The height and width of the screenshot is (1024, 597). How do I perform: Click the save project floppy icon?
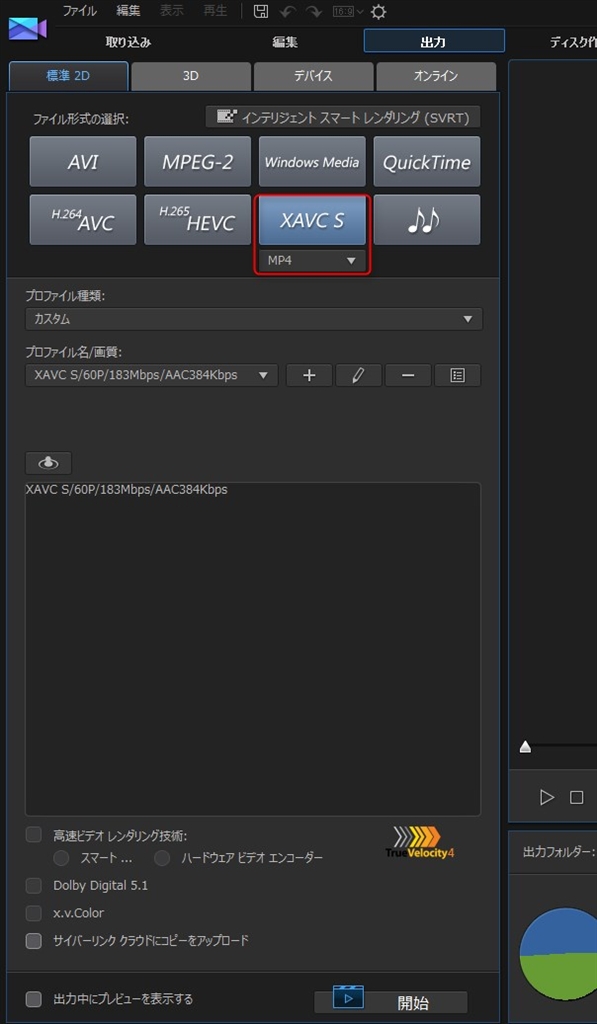pos(261,11)
